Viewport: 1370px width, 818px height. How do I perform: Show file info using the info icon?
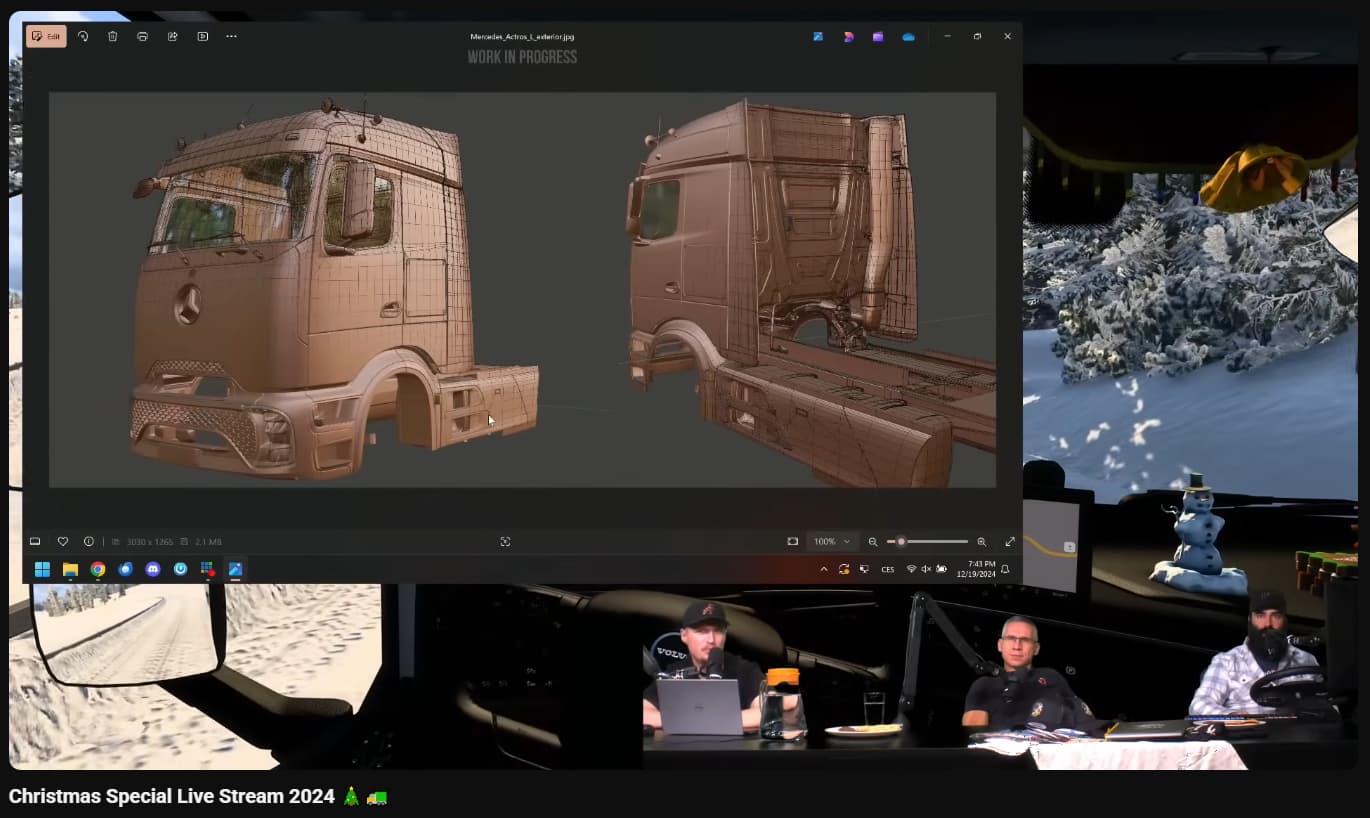pyautogui.click(x=89, y=541)
